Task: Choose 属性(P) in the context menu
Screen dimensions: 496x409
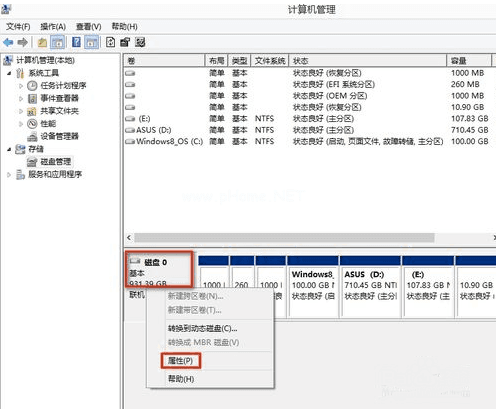Action: click(180, 361)
